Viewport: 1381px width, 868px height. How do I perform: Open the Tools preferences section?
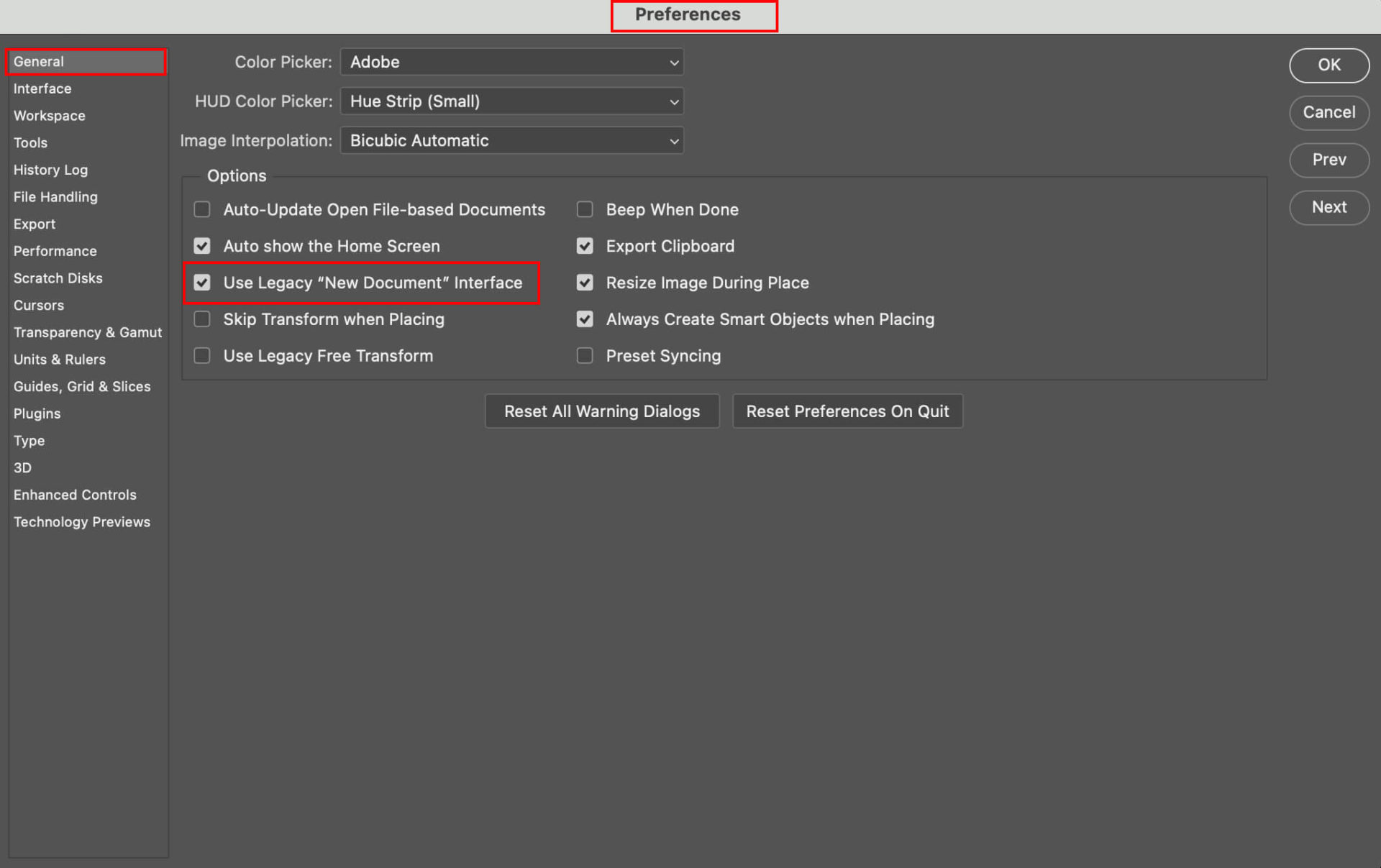point(30,142)
